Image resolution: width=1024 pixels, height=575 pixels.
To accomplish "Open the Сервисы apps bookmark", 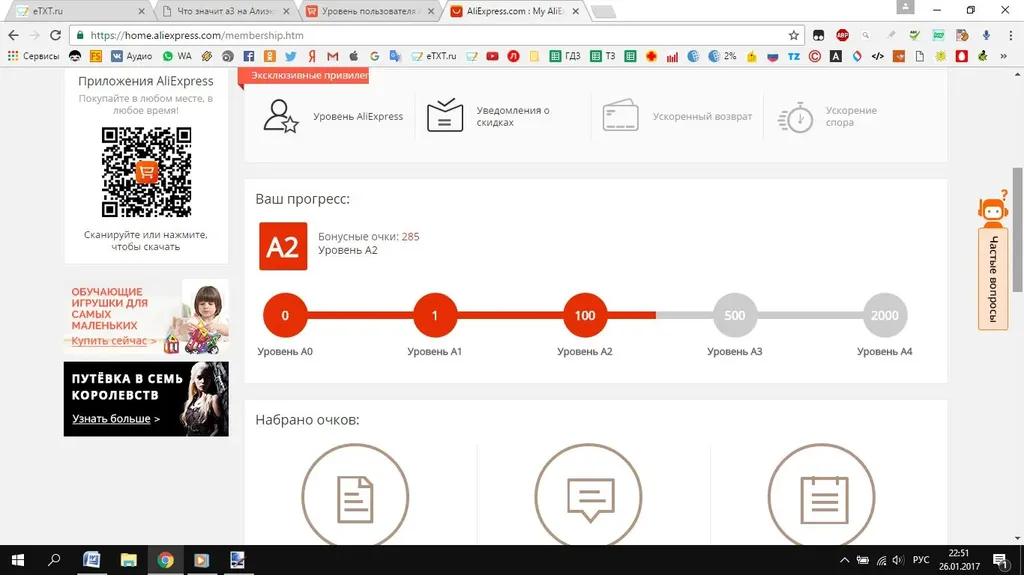I will [x=33, y=56].
